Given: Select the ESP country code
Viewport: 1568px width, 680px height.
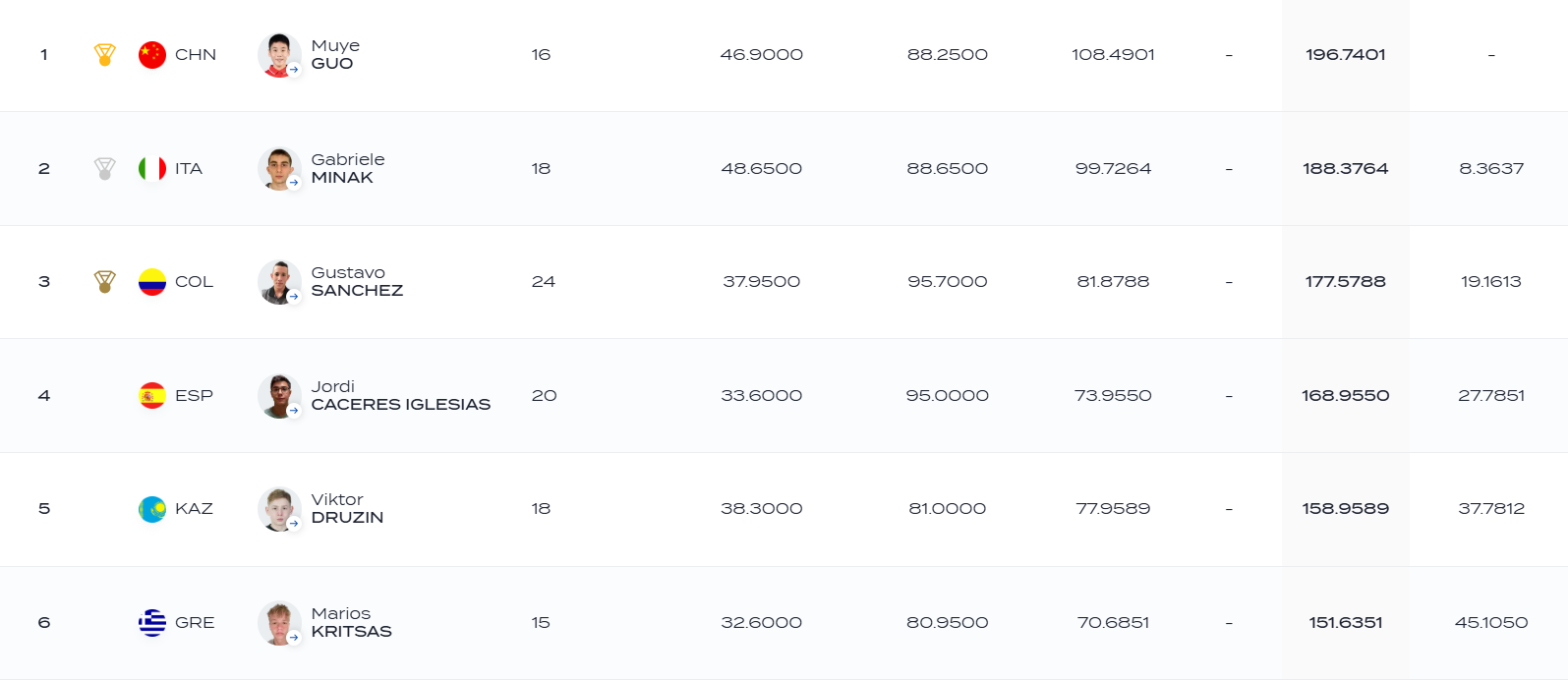Looking at the screenshot, I should tap(194, 396).
